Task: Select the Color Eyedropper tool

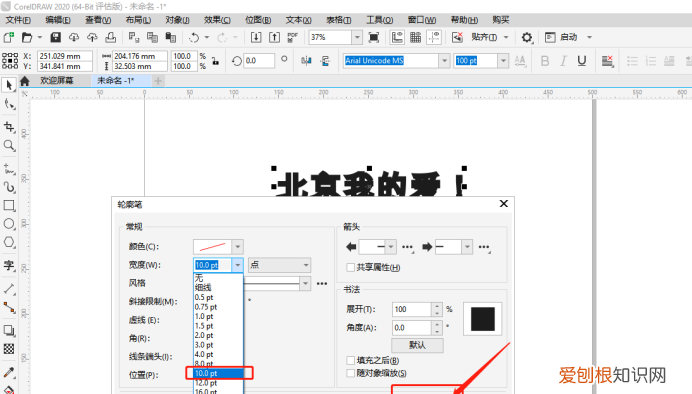Action: click(9, 372)
